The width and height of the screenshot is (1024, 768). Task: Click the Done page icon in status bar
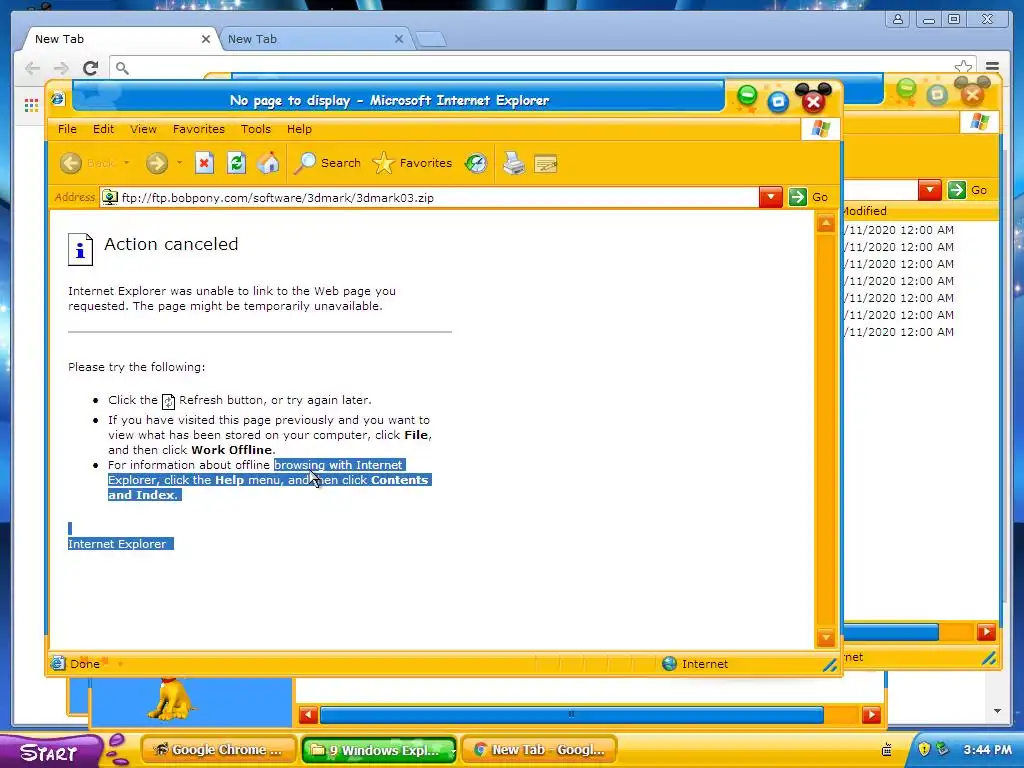(x=57, y=664)
